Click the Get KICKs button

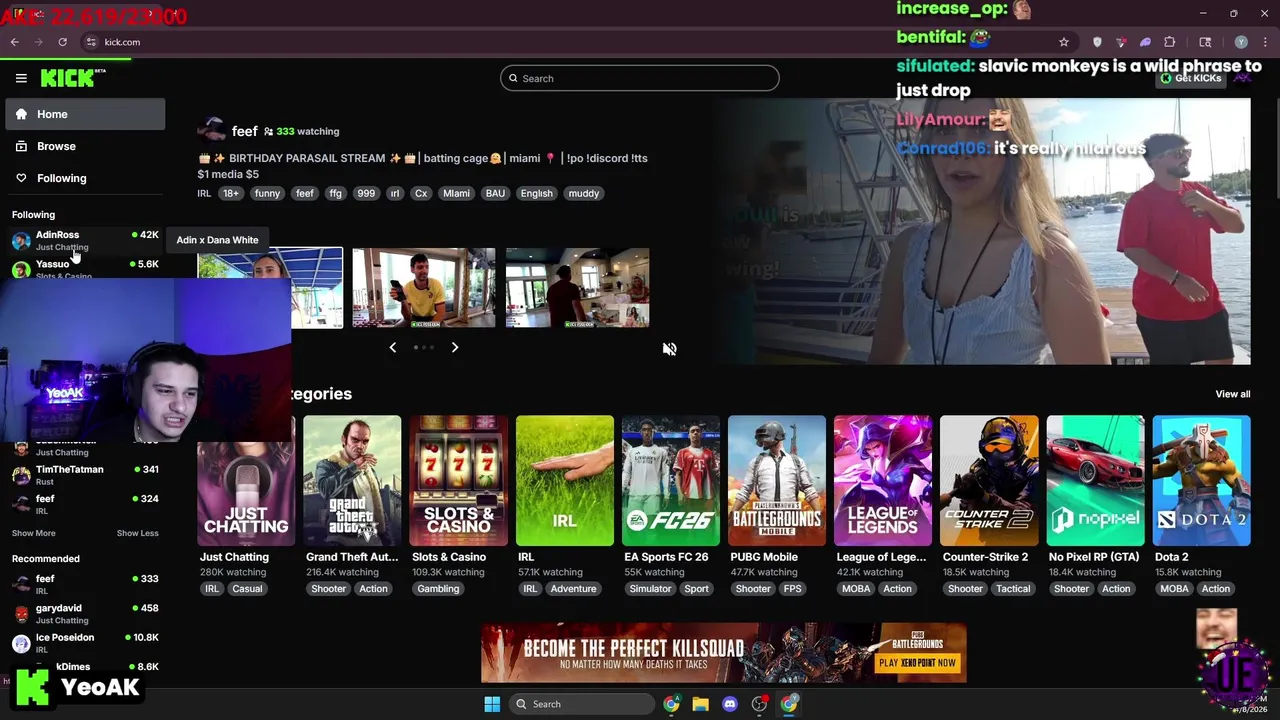[1191, 78]
